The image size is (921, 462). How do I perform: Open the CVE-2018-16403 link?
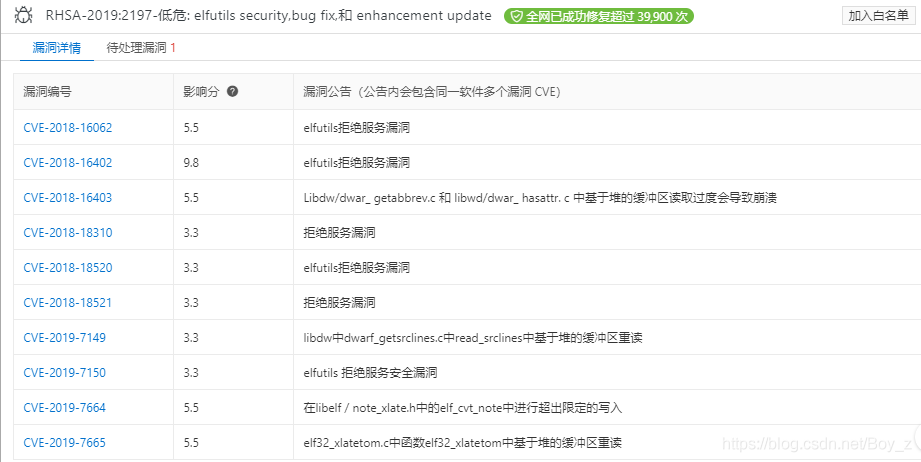point(68,198)
